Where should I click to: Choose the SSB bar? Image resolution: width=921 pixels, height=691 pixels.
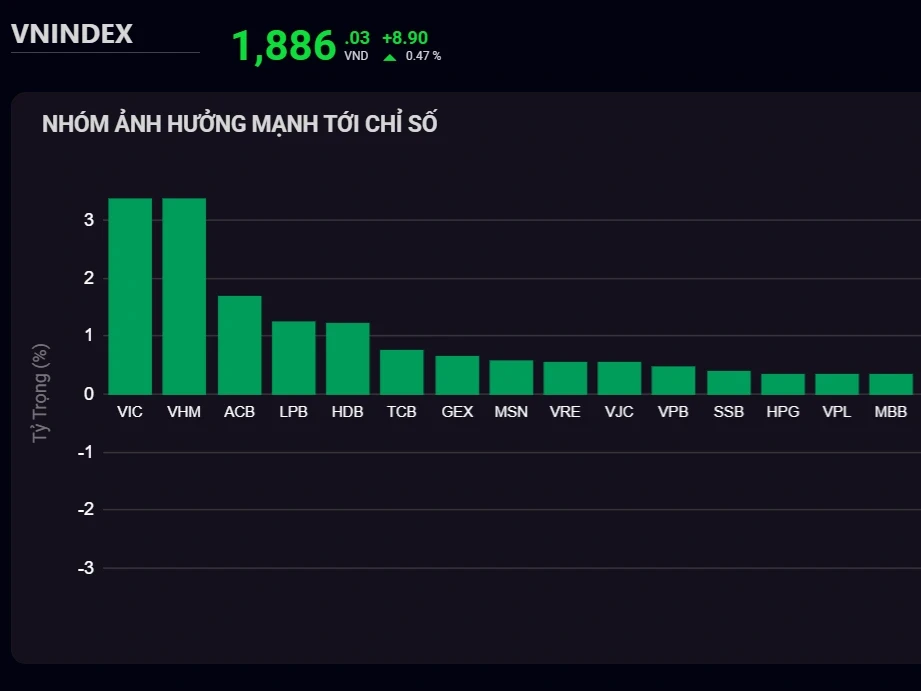pyautogui.click(x=729, y=383)
